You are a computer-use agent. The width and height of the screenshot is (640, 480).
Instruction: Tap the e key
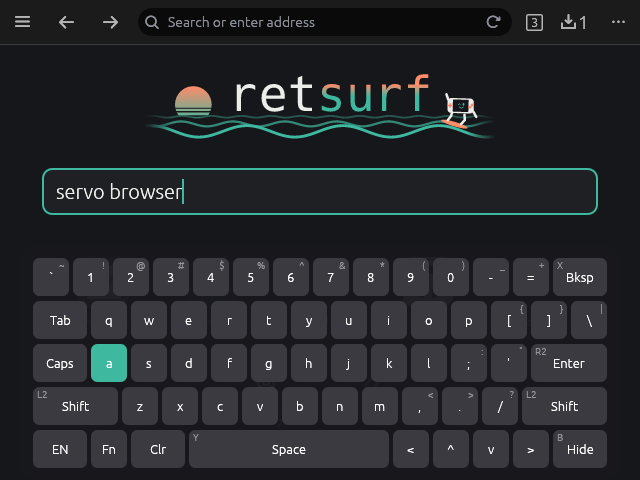pyautogui.click(x=189, y=320)
